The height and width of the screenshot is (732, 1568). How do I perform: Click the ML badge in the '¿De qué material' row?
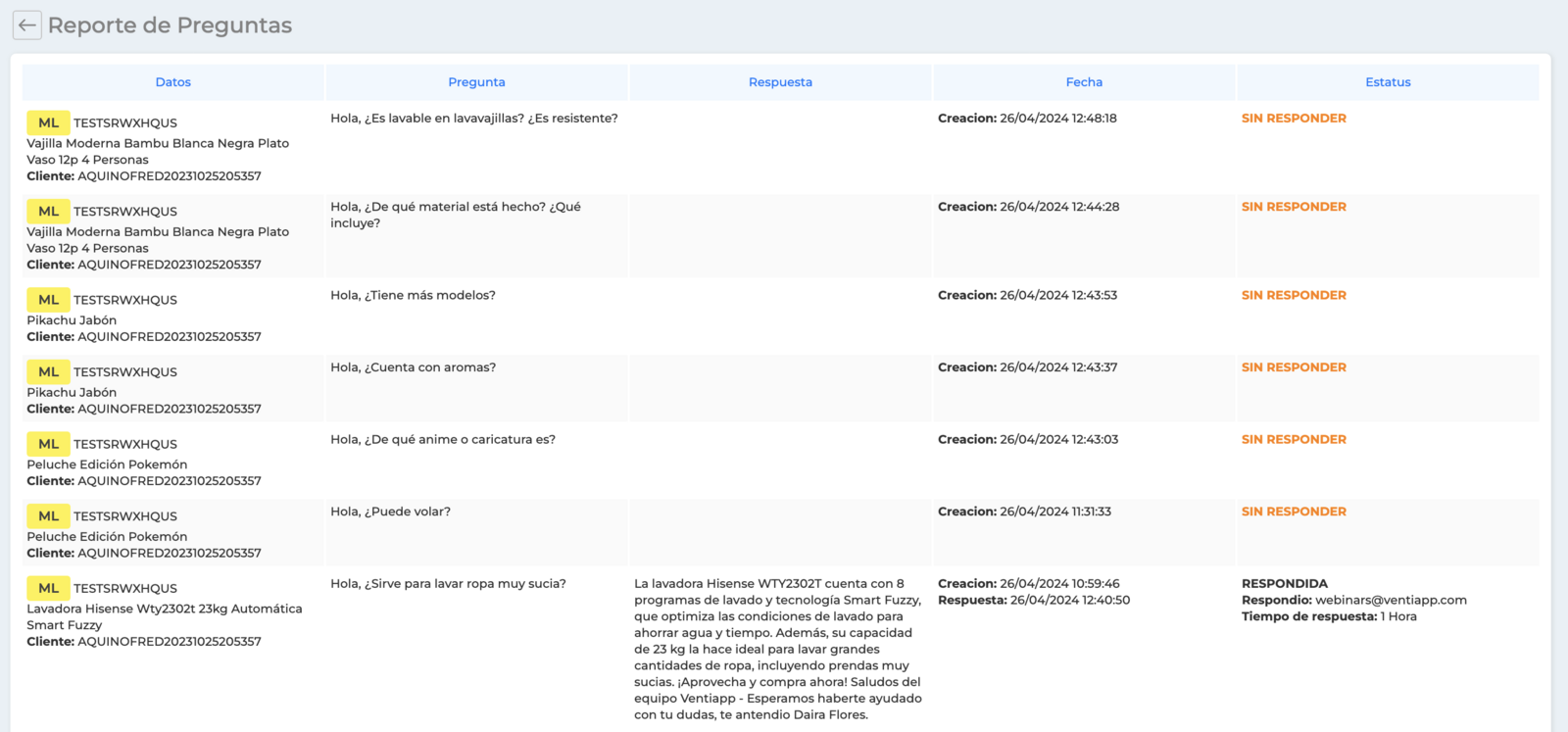coord(48,211)
